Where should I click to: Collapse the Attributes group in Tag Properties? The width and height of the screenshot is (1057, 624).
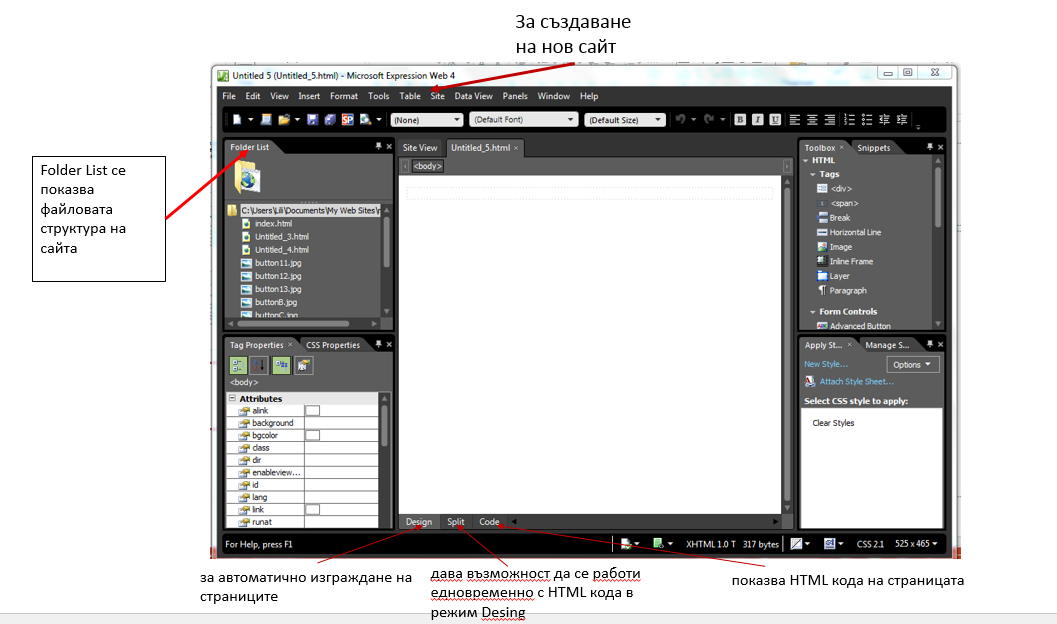pyautogui.click(x=233, y=398)
